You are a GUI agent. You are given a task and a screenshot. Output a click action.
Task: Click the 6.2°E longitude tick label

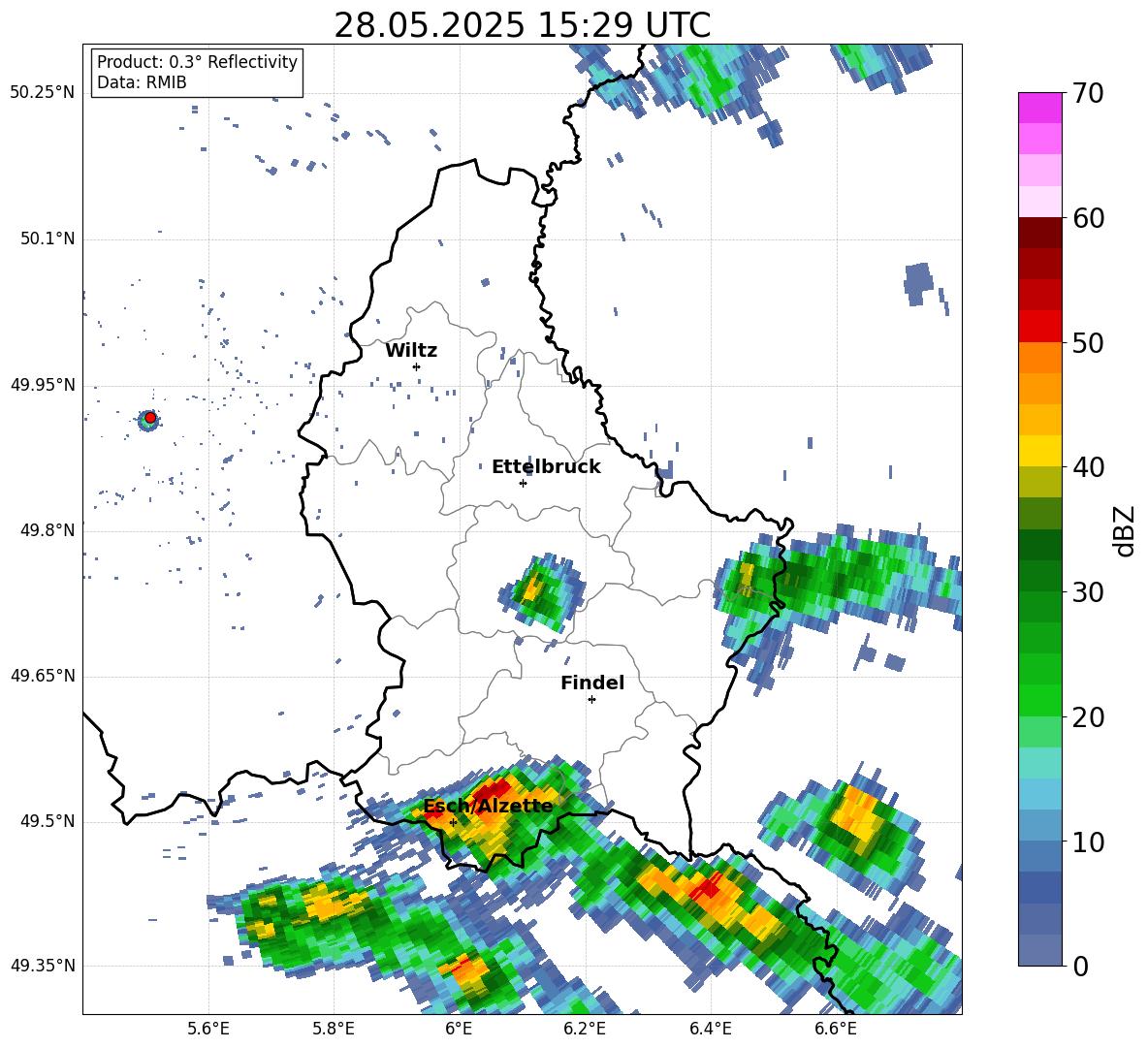[x=585, y=1029]
